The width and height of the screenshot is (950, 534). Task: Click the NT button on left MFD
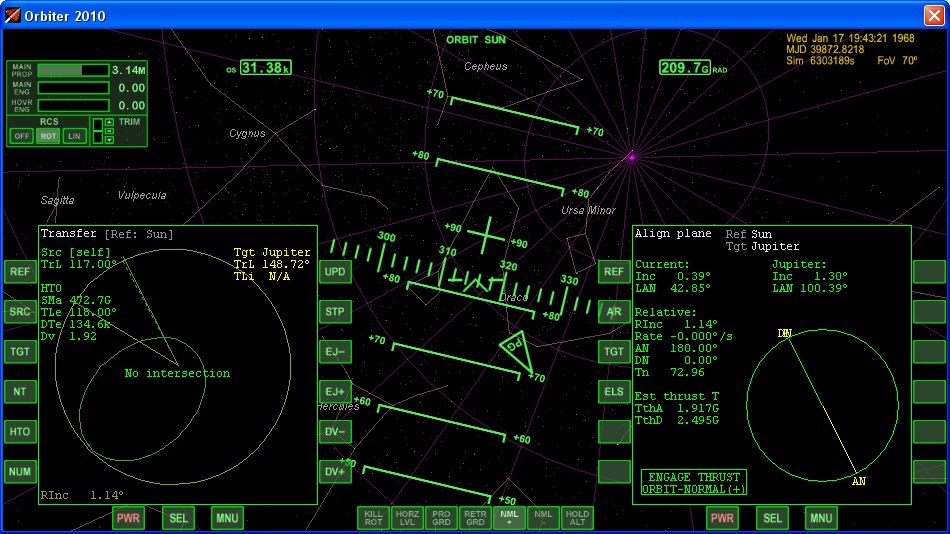tap(19, 392)
